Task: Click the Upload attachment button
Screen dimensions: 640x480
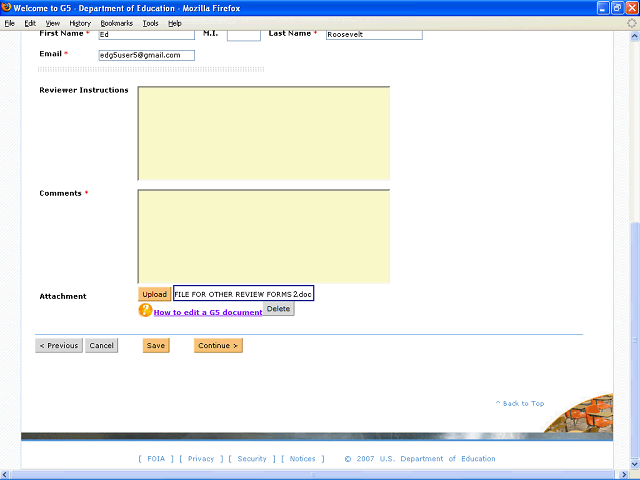Action: click(154, 294)
